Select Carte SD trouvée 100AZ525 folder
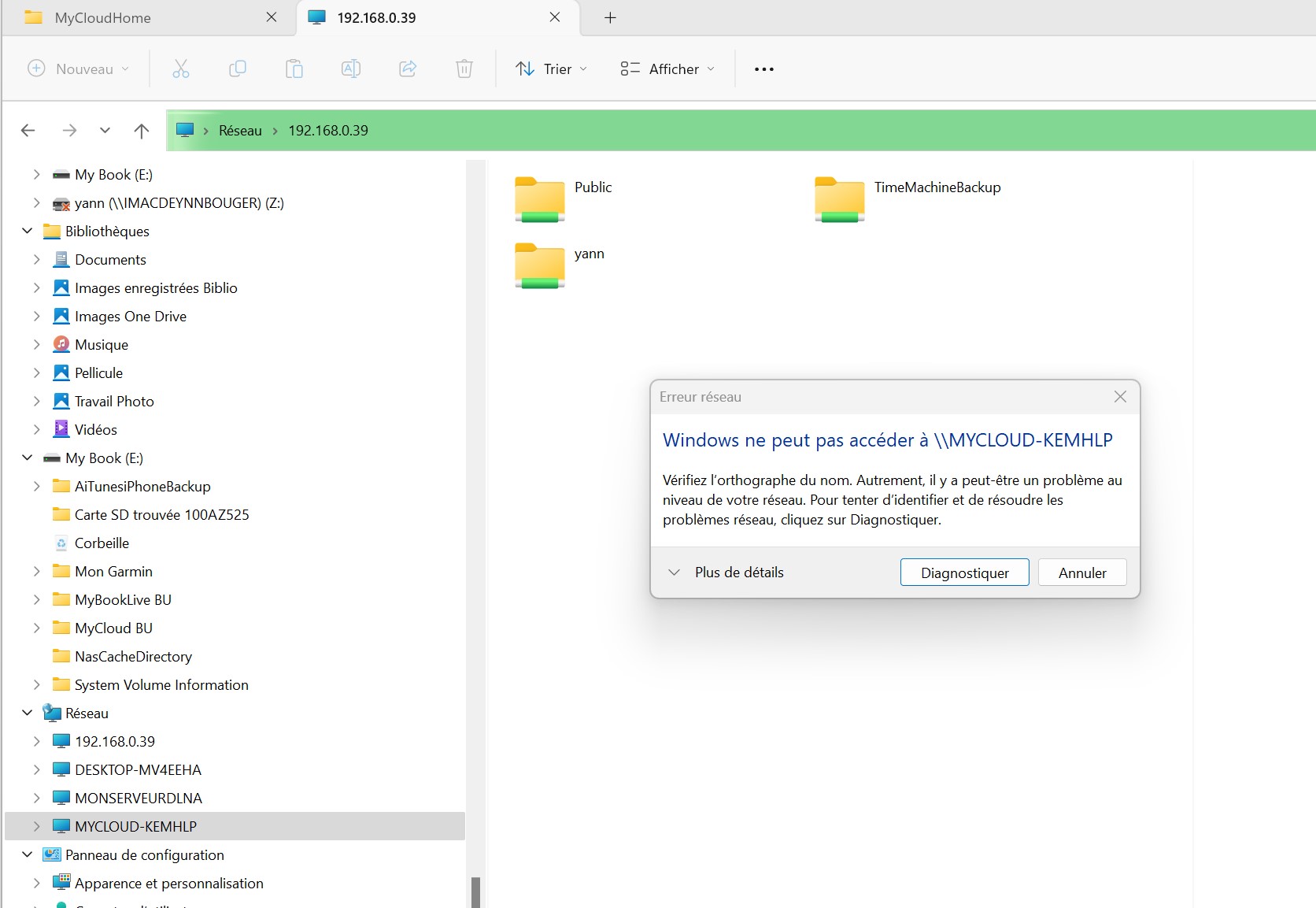Viewport: 1316px width, 908px height. coord(161,514)
